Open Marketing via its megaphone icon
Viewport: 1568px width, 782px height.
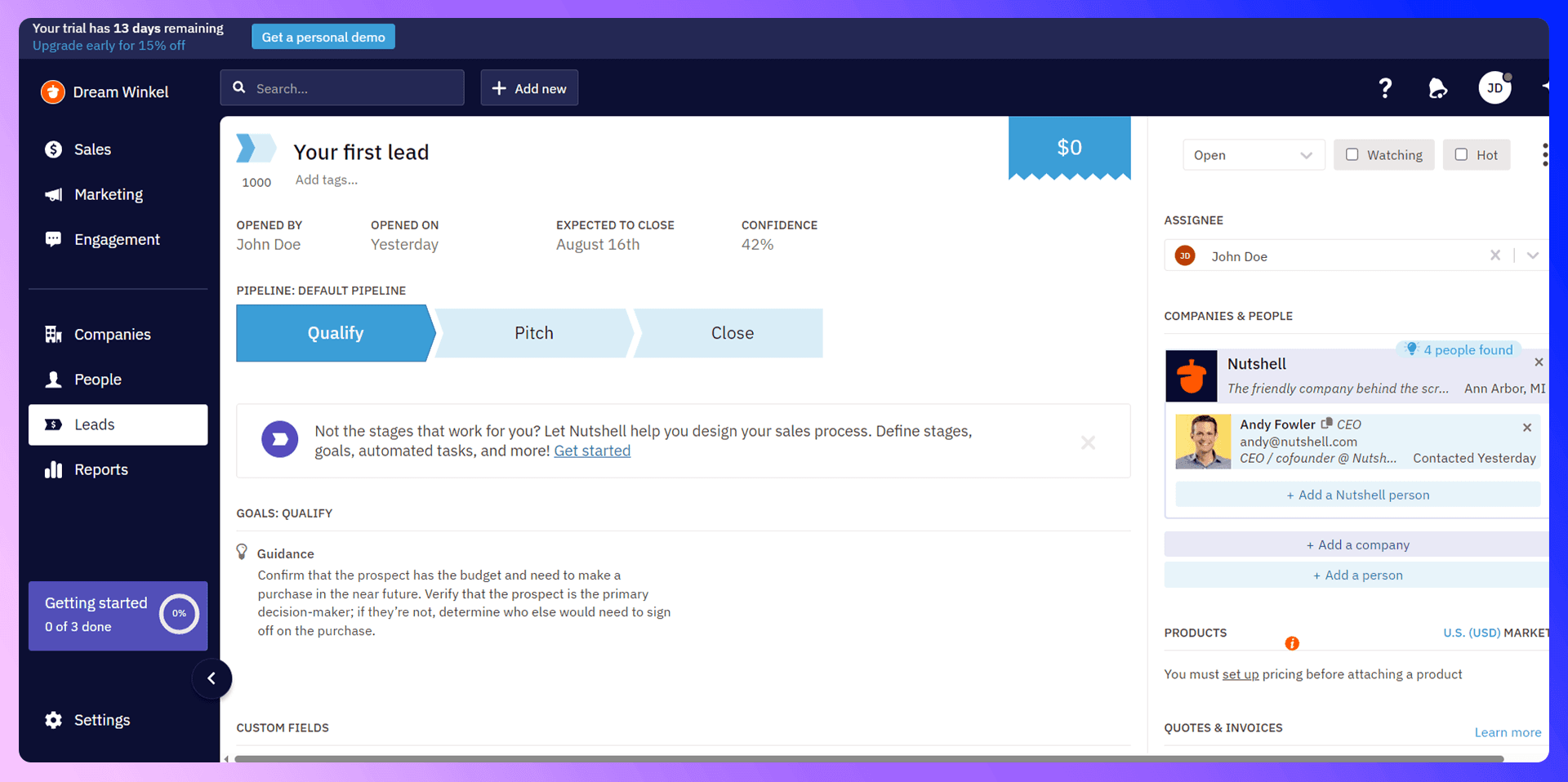point(53,194)
